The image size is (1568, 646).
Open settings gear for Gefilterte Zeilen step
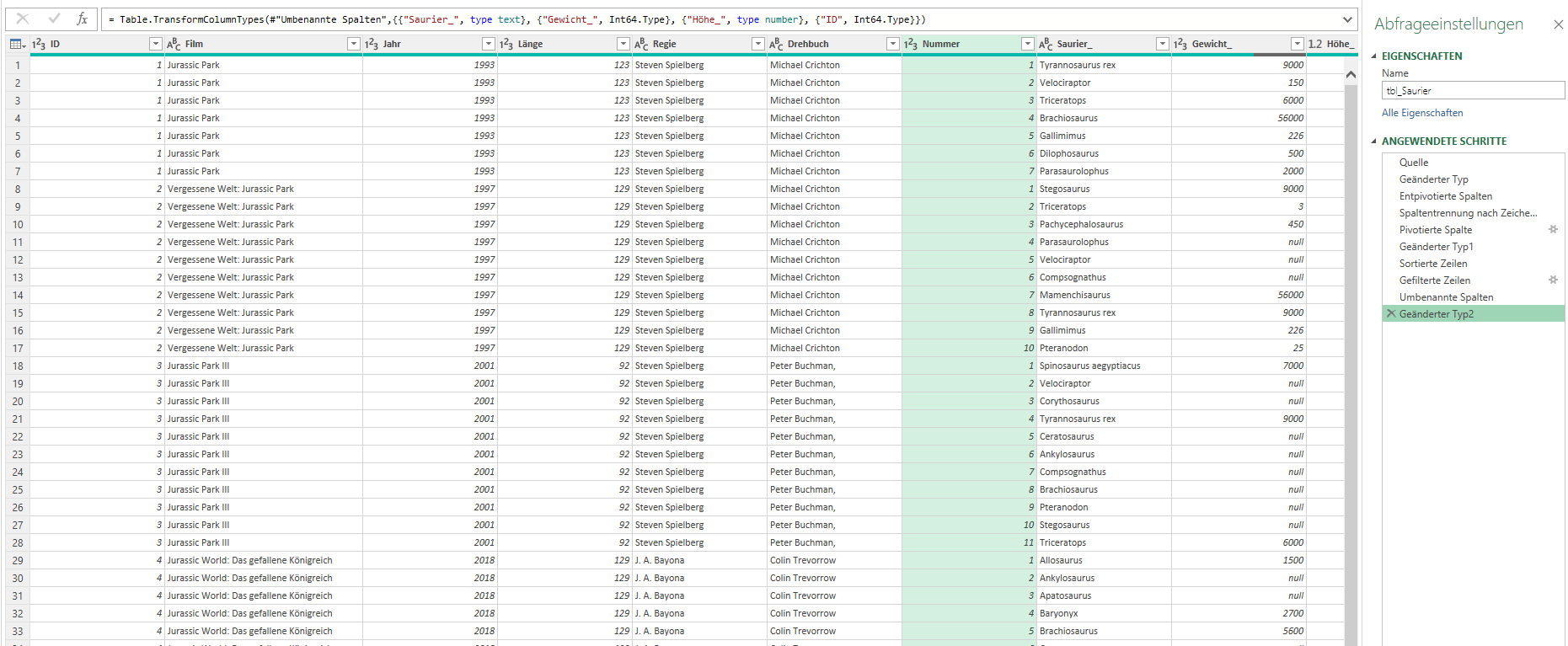click(x=1553, y=280)
